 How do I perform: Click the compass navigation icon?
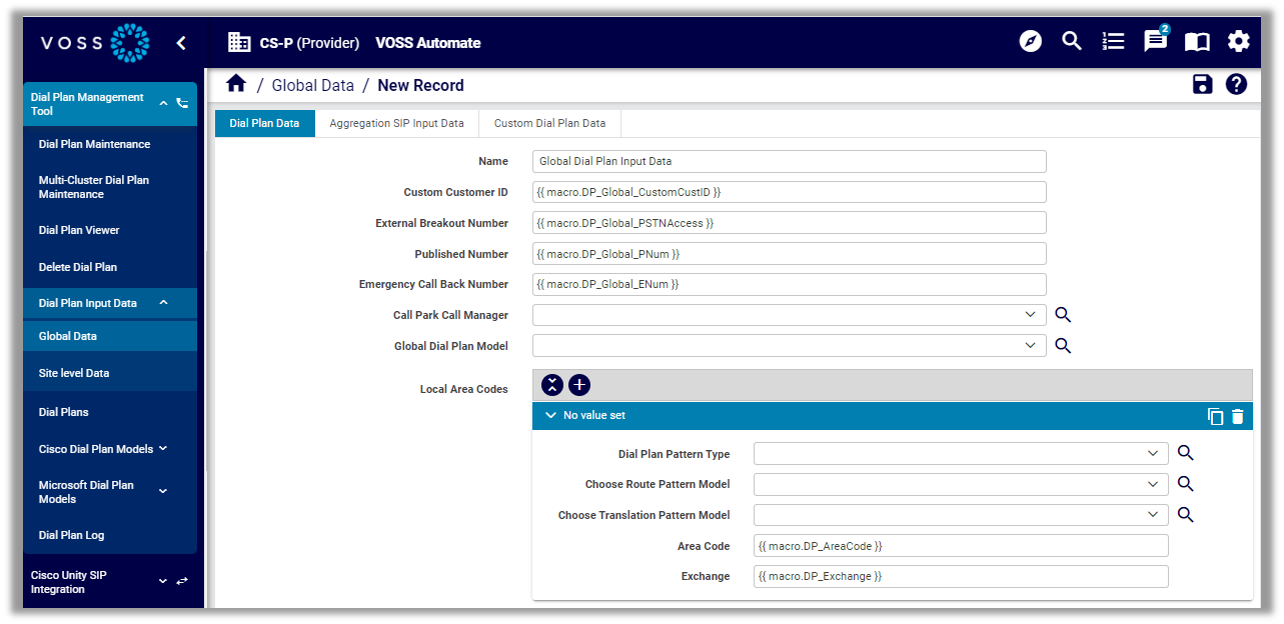1030,42
